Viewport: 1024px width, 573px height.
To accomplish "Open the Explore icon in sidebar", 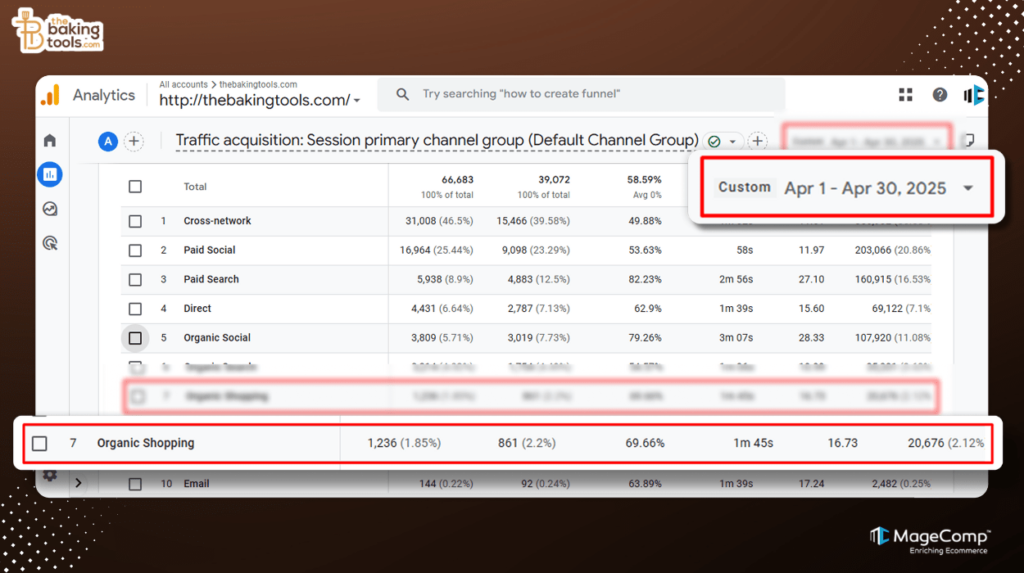I will (50, 209).
